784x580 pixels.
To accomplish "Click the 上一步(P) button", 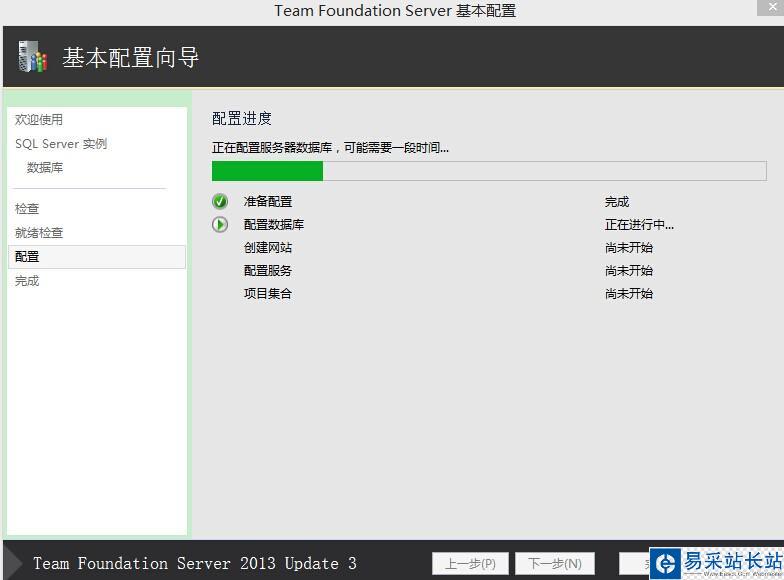I will tap(470, 564).
